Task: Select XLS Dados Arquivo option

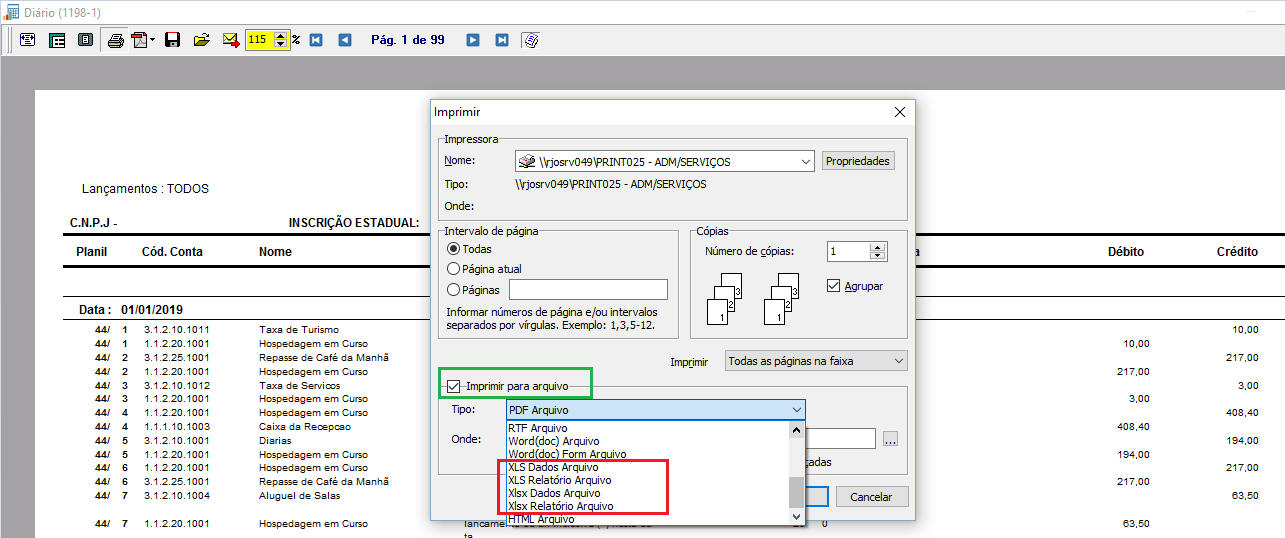Action: 647,467
